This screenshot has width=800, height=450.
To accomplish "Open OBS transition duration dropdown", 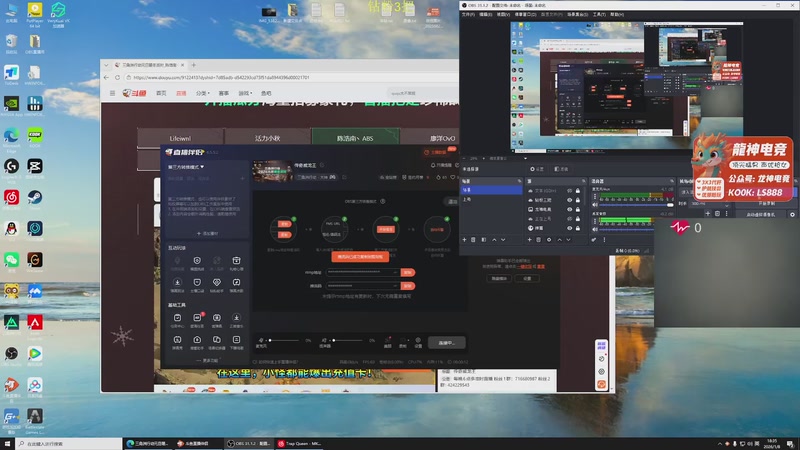I will 728,204.
